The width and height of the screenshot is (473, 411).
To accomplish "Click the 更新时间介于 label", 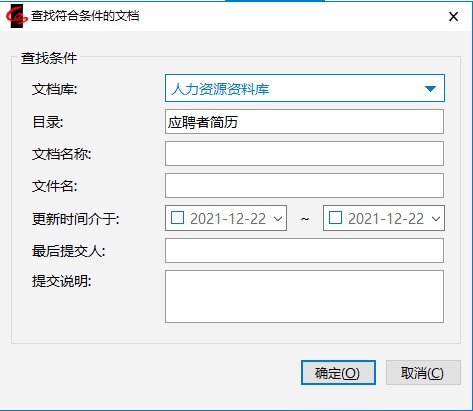I will coord(76,219).
